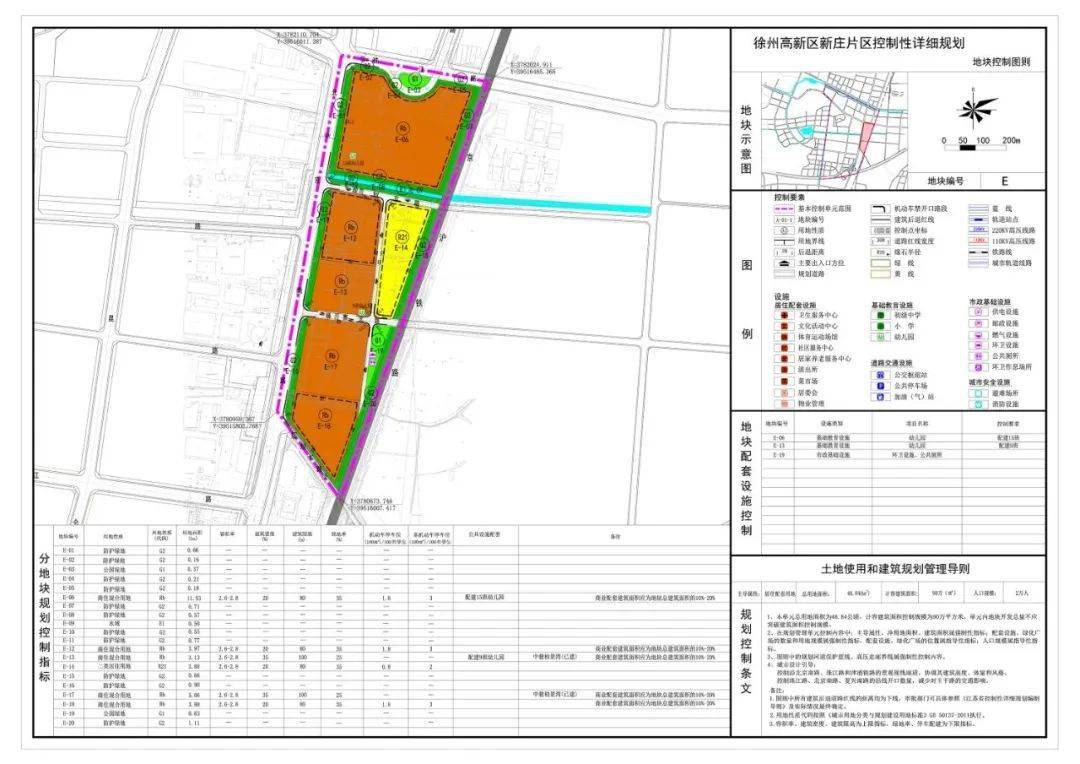
Task: Click the 市政基础设施 legend heading
Action: [x=989, y=302]
